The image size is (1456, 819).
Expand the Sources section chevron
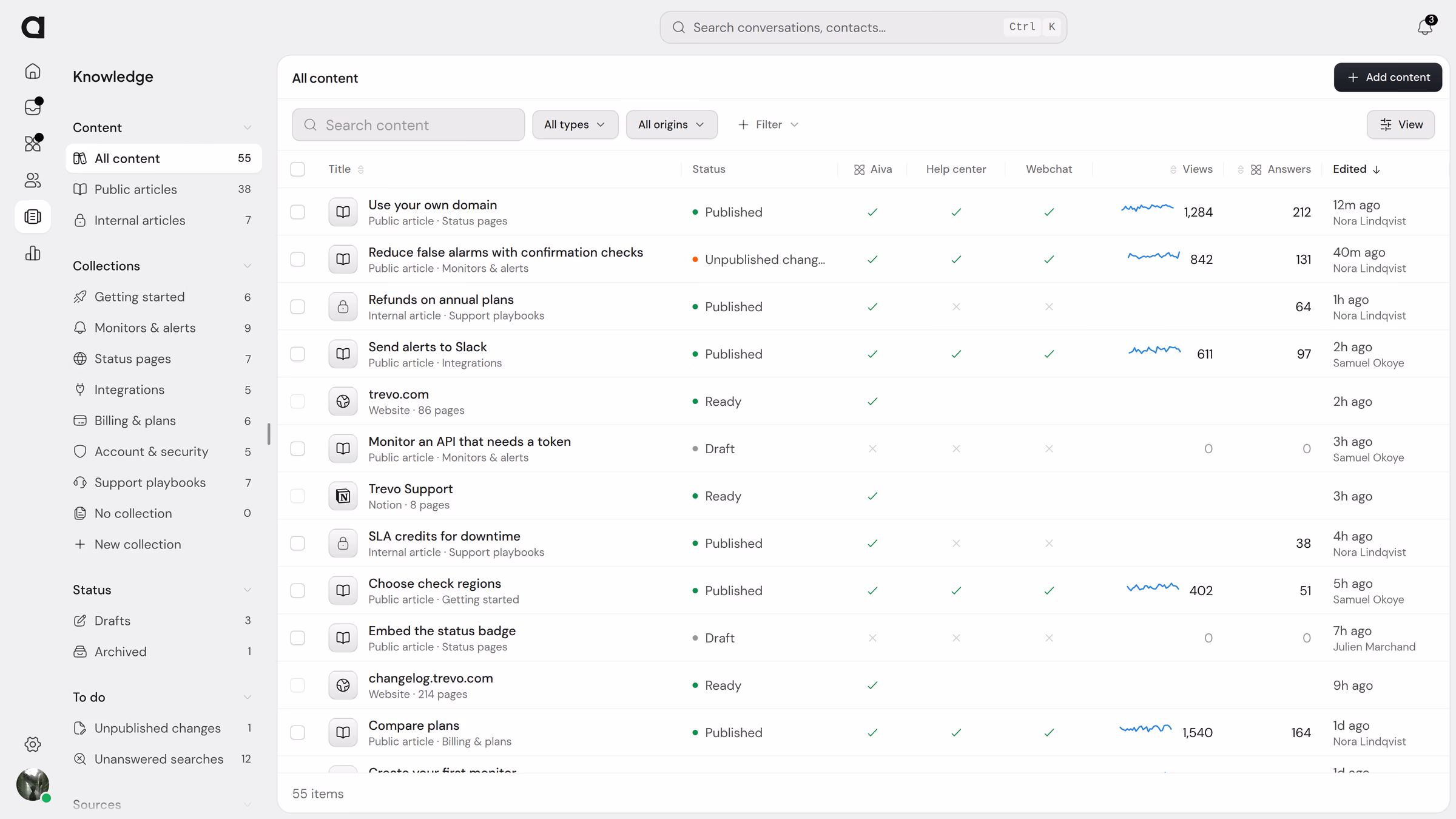247,804
